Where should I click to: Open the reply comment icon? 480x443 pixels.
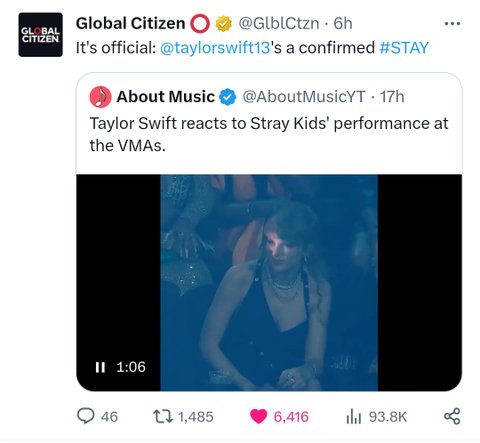tap(86, 416)
